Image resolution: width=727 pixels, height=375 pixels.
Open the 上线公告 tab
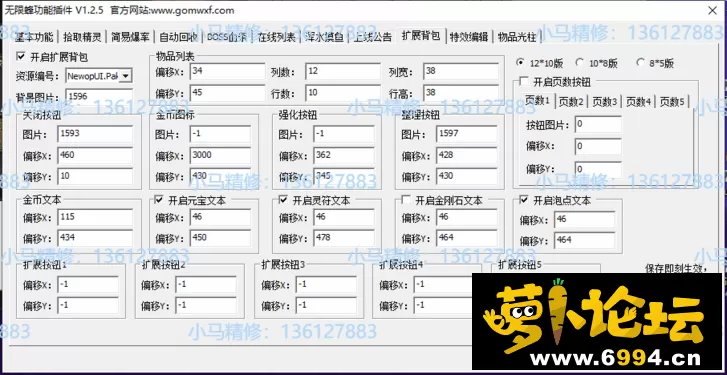coord(373,37)
